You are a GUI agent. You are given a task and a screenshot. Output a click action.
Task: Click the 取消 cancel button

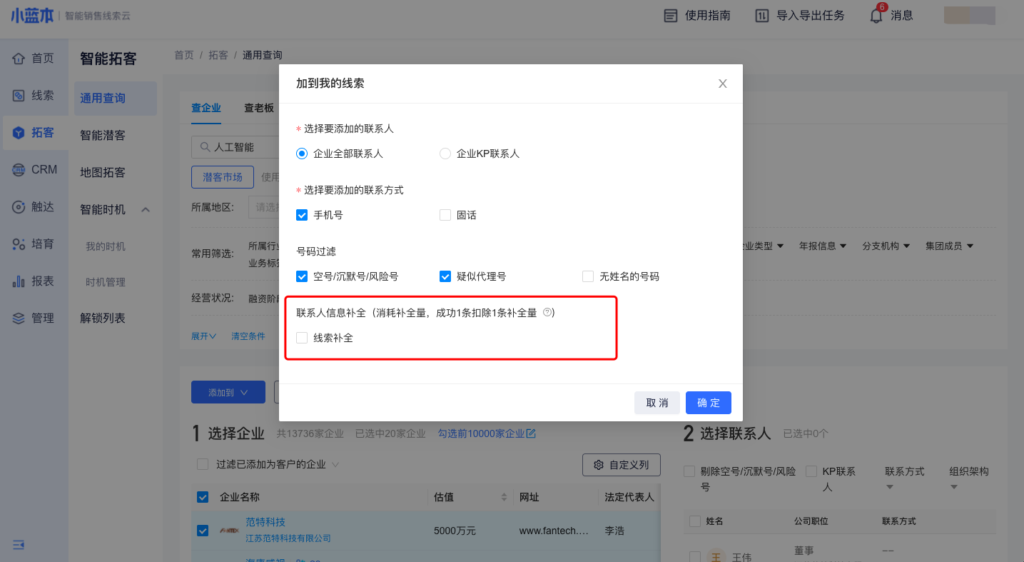[x=657, y=402]
